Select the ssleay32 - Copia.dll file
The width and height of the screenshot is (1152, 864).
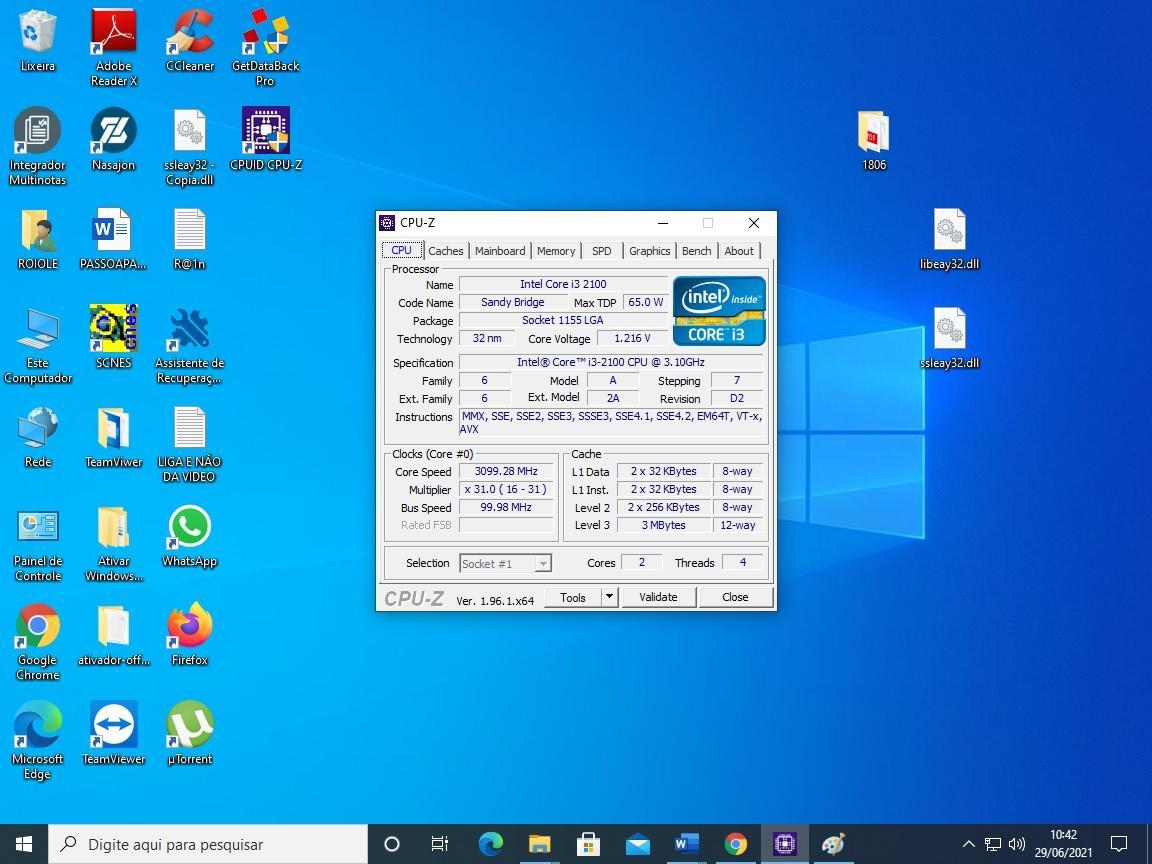click(190, 146)
